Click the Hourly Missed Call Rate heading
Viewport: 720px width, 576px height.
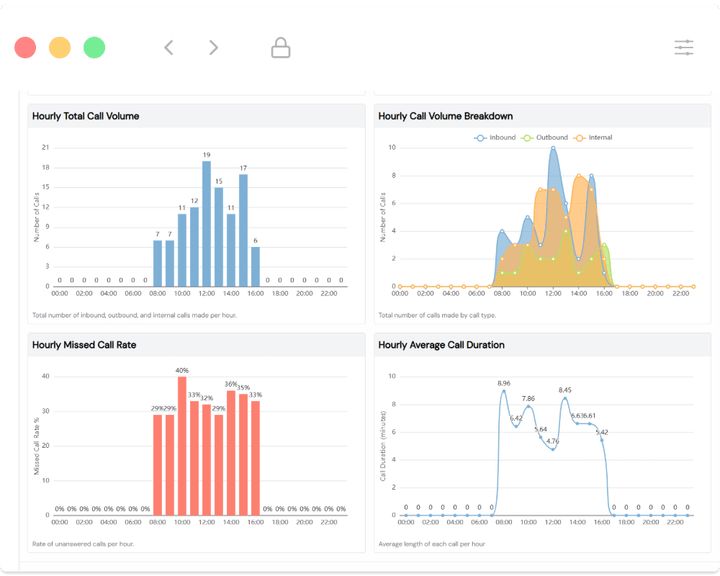coord(84,345)
